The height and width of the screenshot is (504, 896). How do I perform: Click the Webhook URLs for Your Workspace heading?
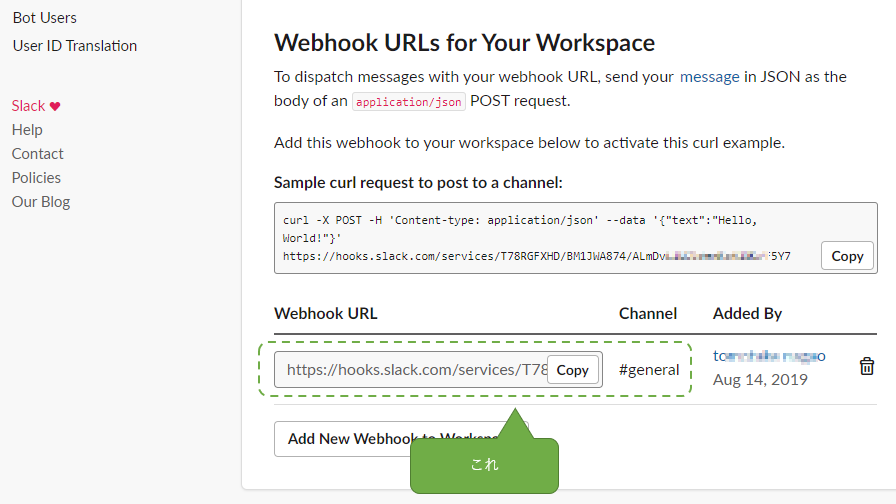(x=465, y=43)
